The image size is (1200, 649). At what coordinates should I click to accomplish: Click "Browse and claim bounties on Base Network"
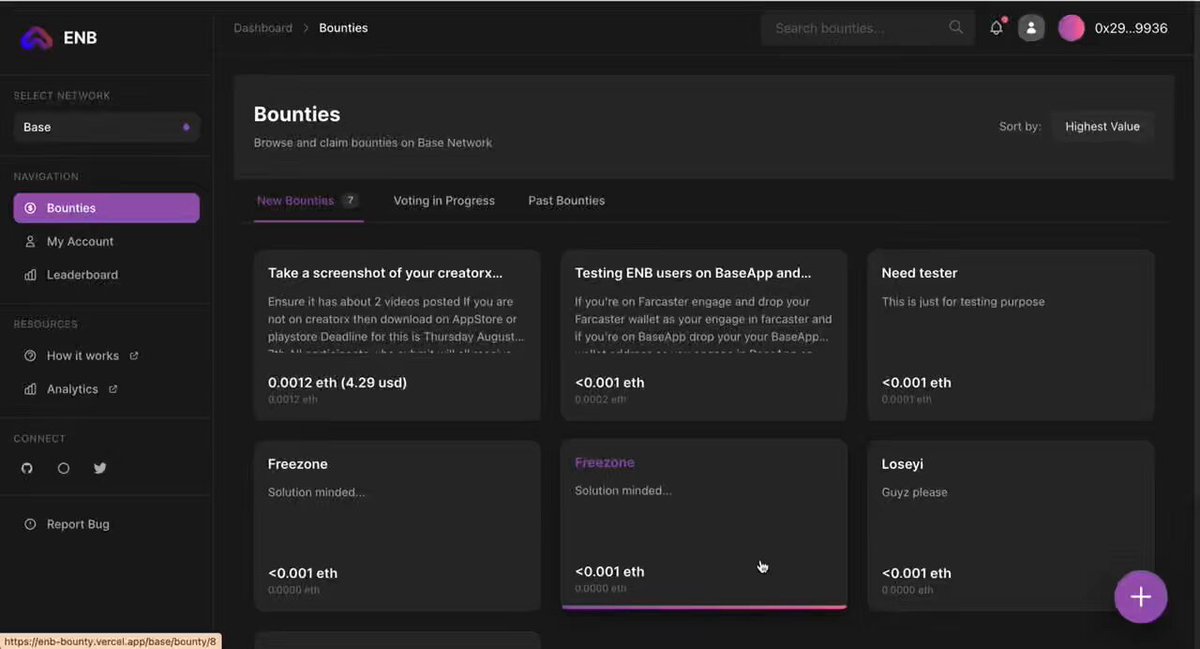(373, 143)
